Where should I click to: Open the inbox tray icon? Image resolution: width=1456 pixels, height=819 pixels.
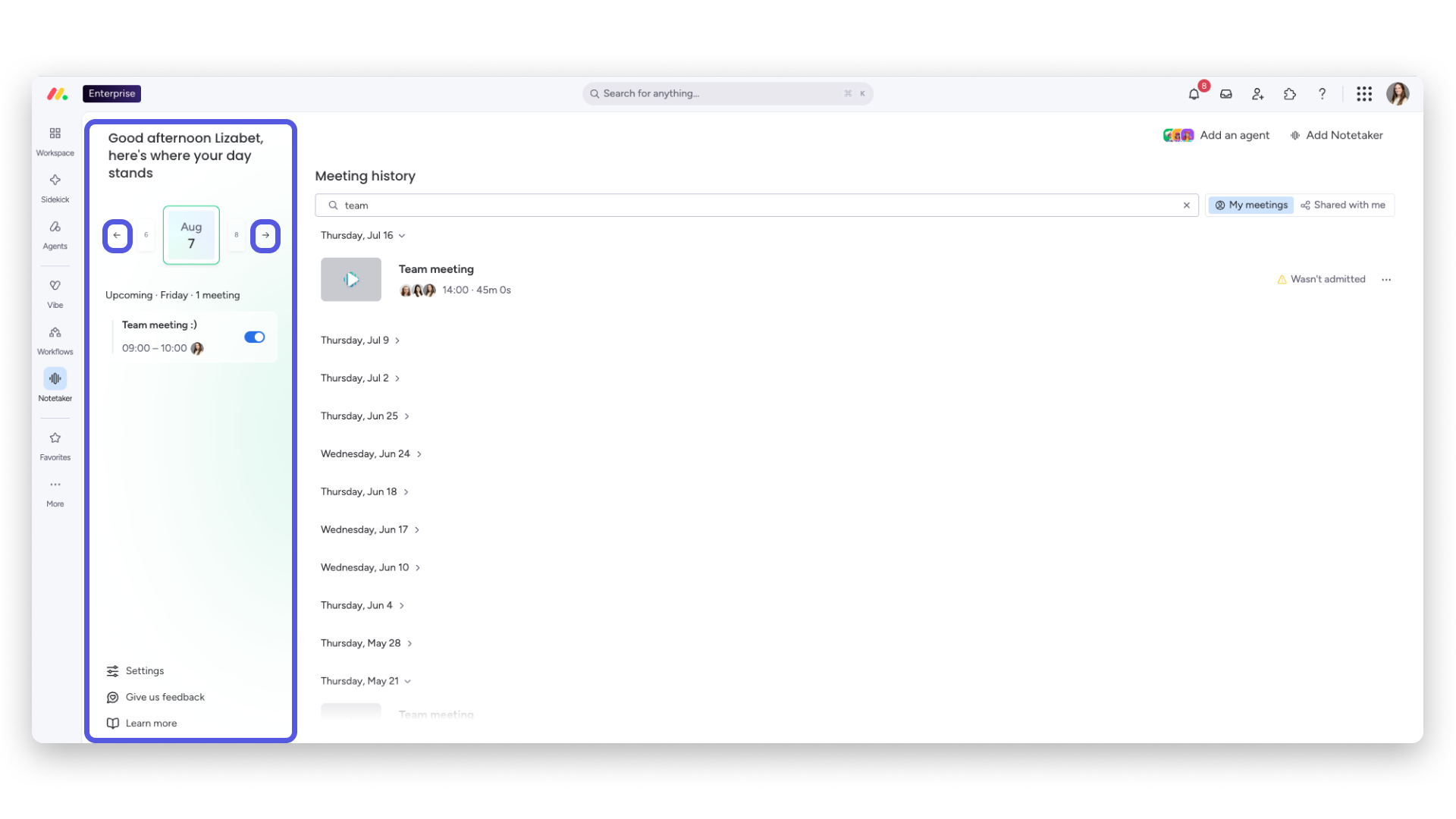1226,94
